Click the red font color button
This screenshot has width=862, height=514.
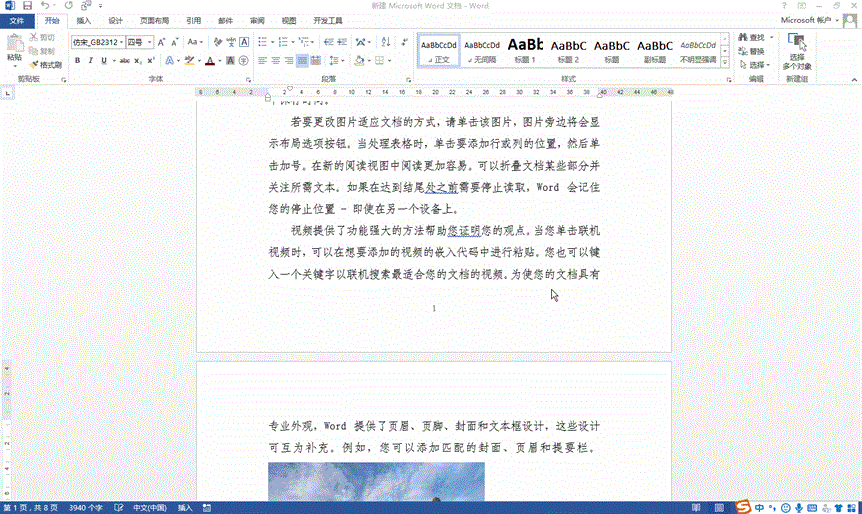(x=209, y=61)
